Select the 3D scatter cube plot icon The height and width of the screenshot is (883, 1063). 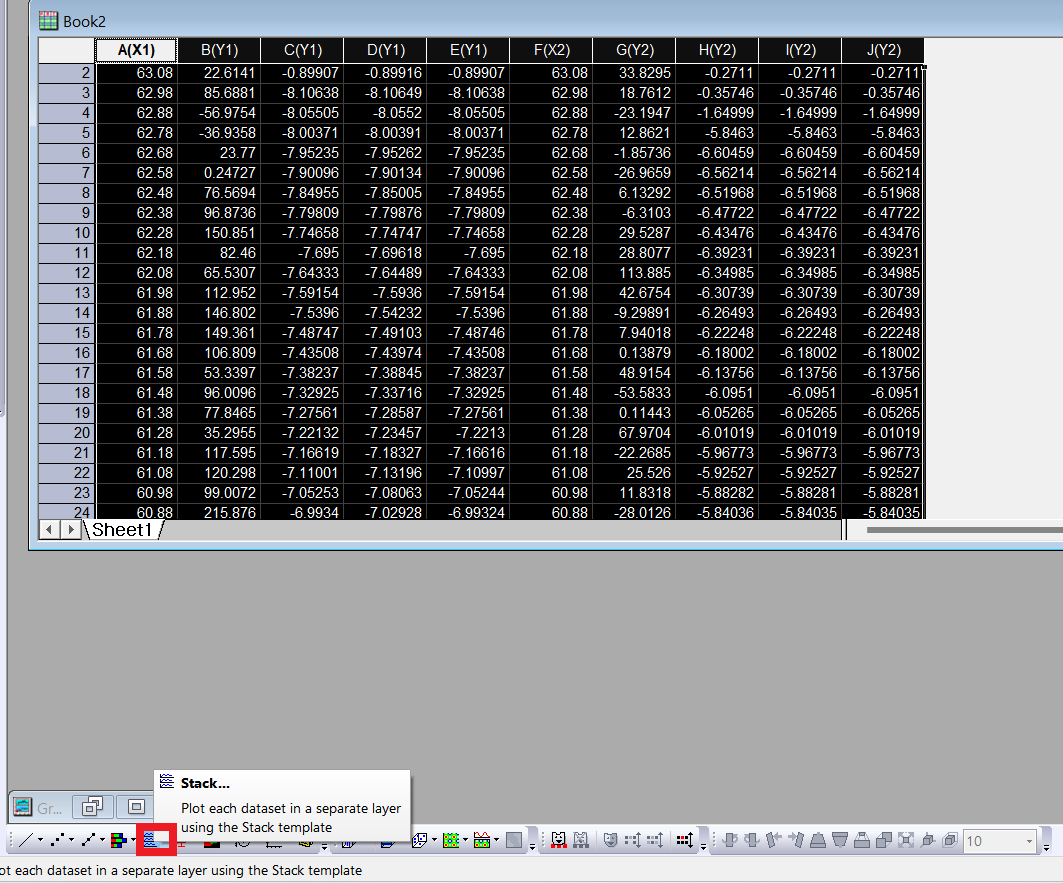(419, 841)
